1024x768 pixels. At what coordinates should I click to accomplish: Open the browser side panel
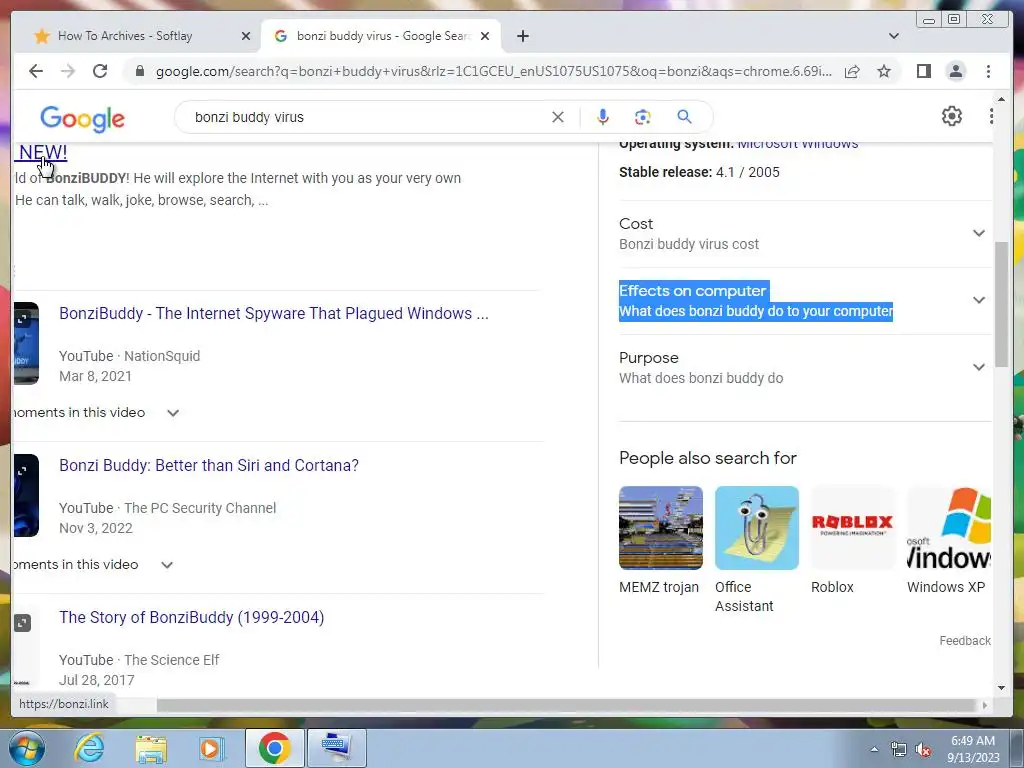923,71
